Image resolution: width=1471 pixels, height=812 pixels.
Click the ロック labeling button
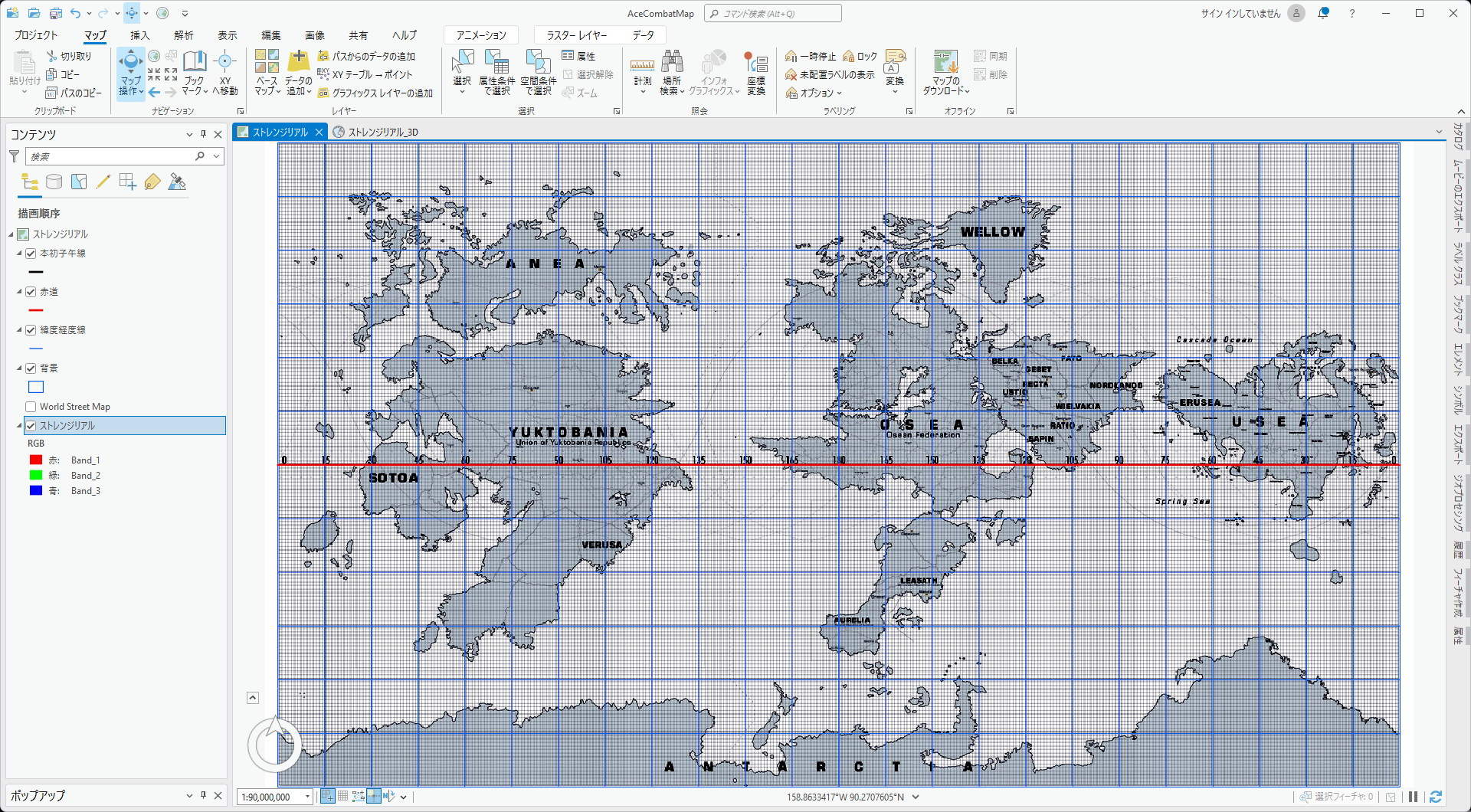860,56
